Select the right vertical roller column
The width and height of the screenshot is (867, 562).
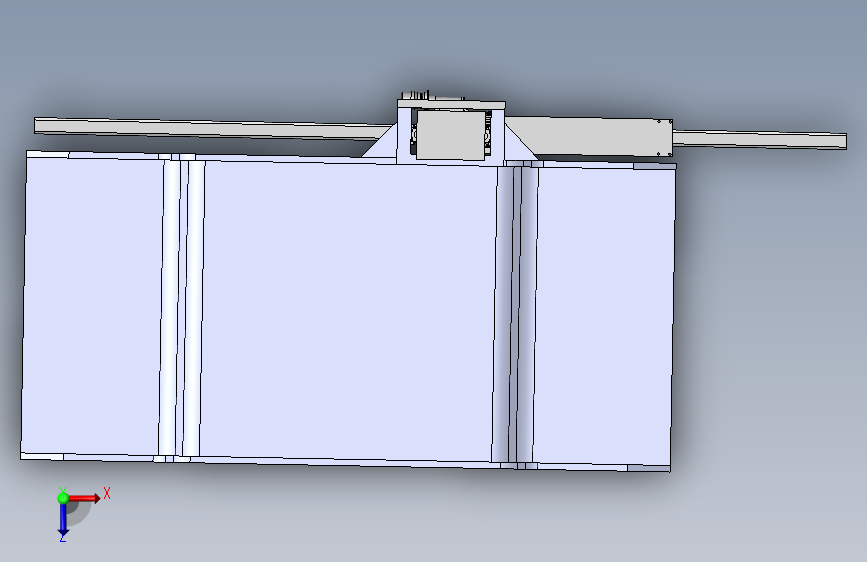point(515,315)
